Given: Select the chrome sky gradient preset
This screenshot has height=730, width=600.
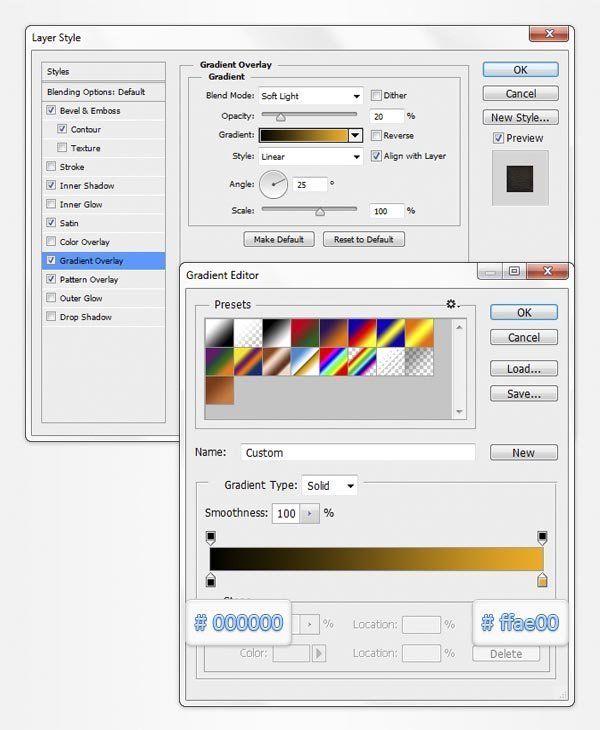Looking at the screenshot, I should pos(305,361).
